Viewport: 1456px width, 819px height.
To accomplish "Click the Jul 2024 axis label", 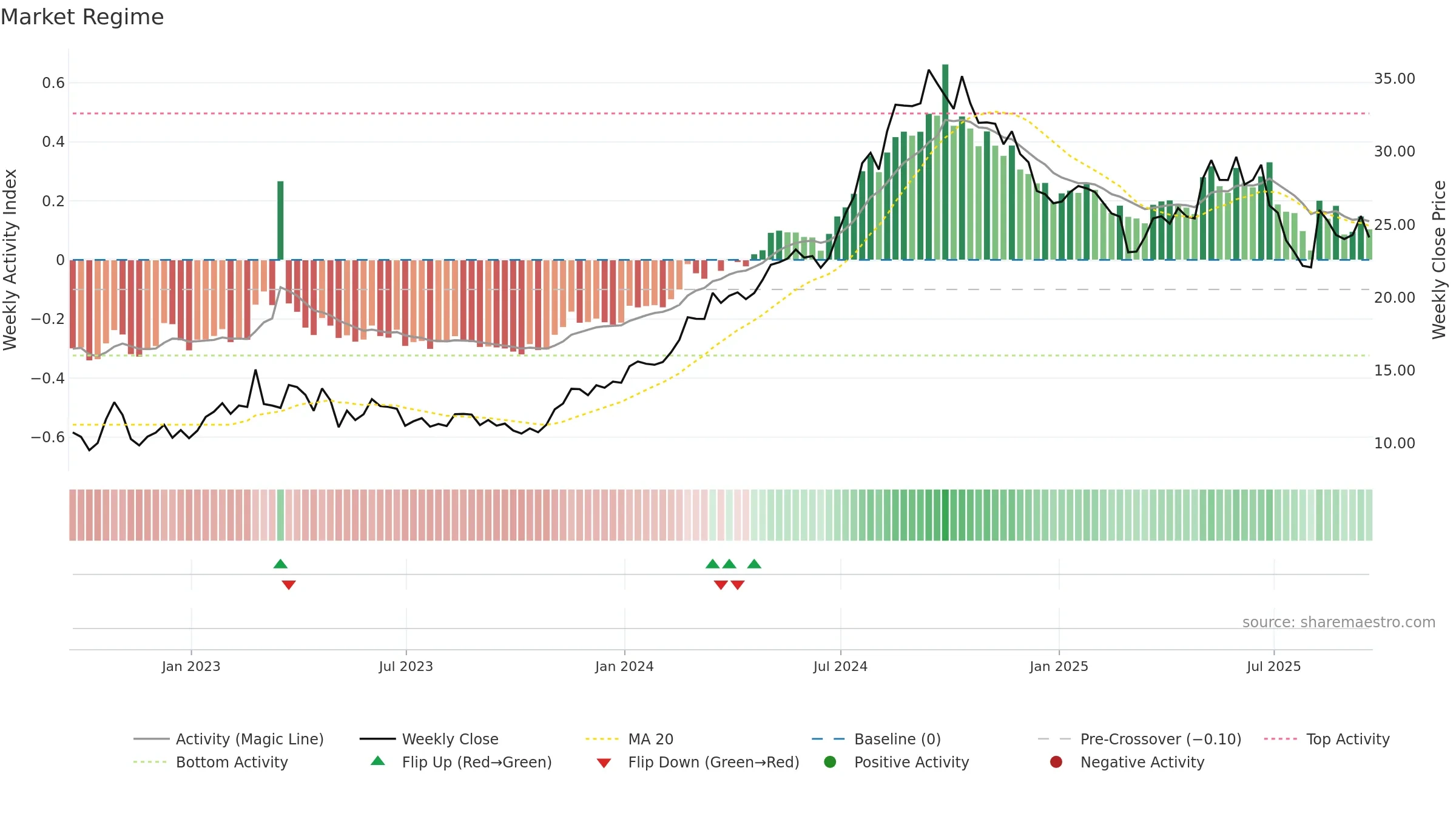I will click(840, 667).
